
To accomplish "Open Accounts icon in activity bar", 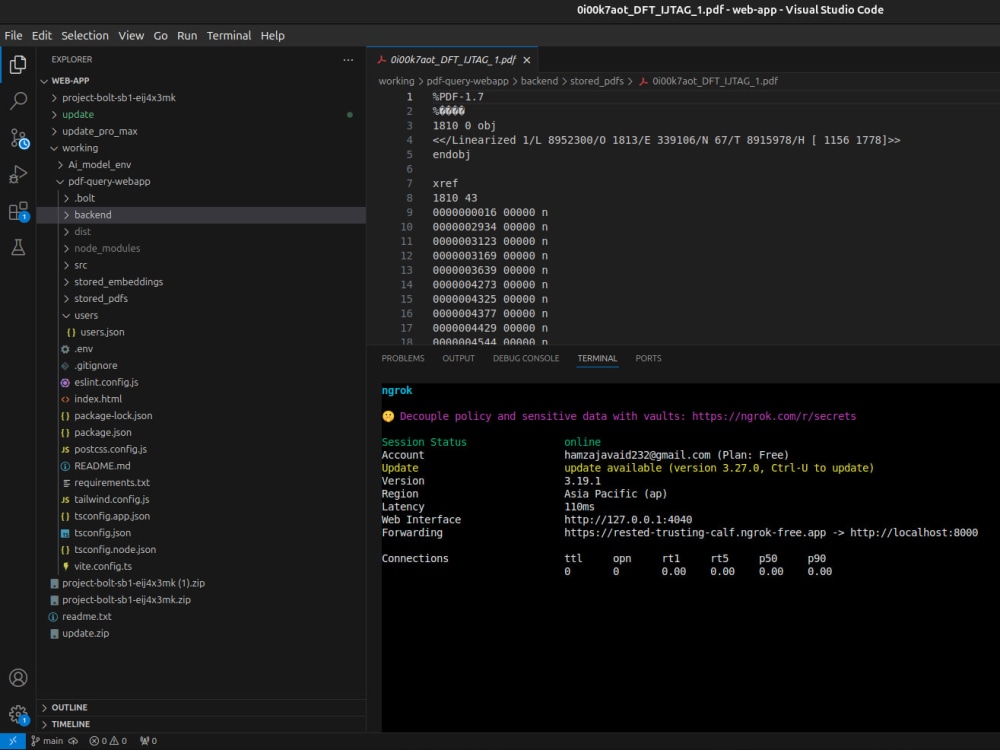I will 18,677.
